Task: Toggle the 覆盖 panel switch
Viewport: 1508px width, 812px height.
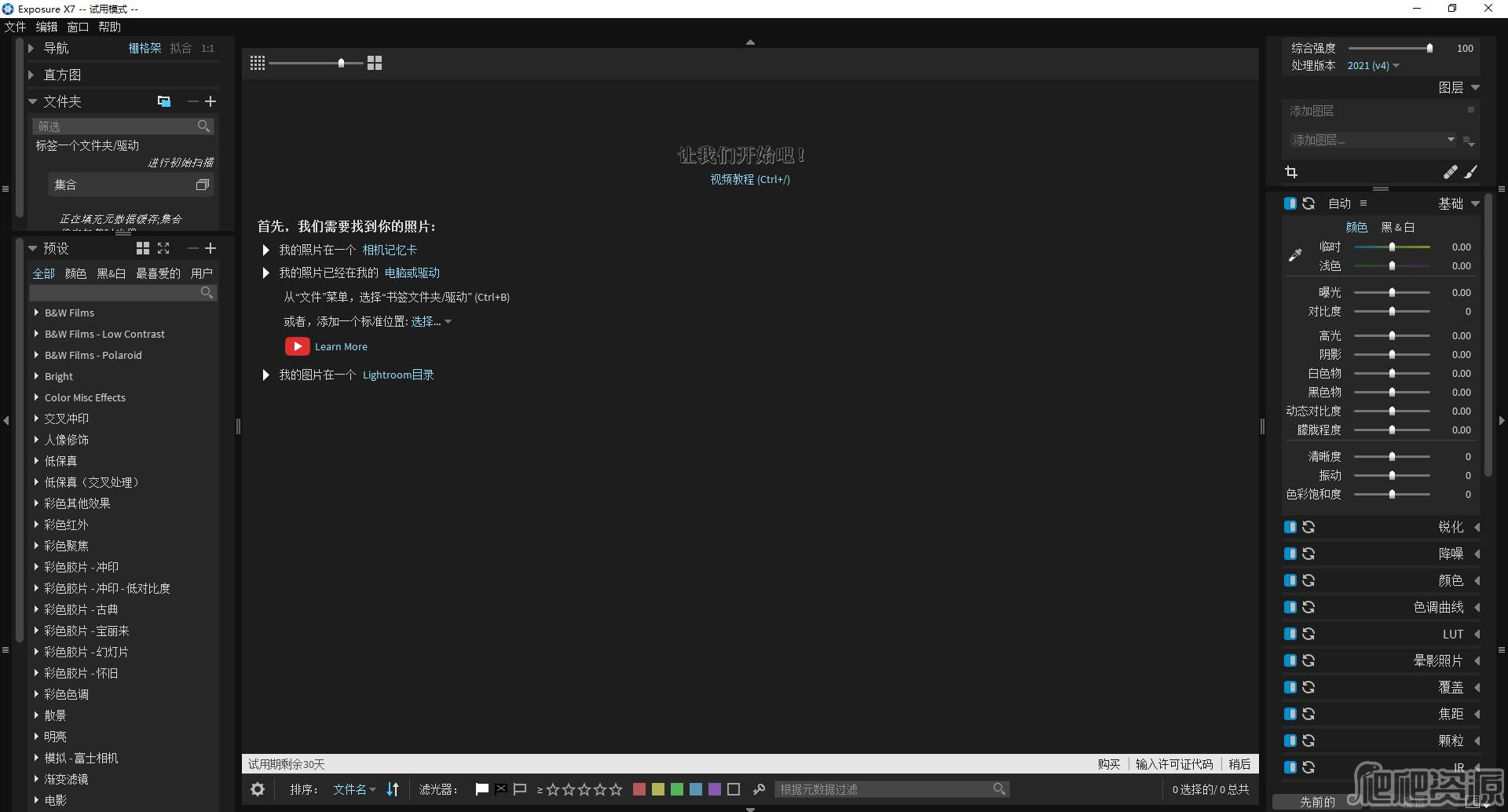Action: (x=1290, y=687)
